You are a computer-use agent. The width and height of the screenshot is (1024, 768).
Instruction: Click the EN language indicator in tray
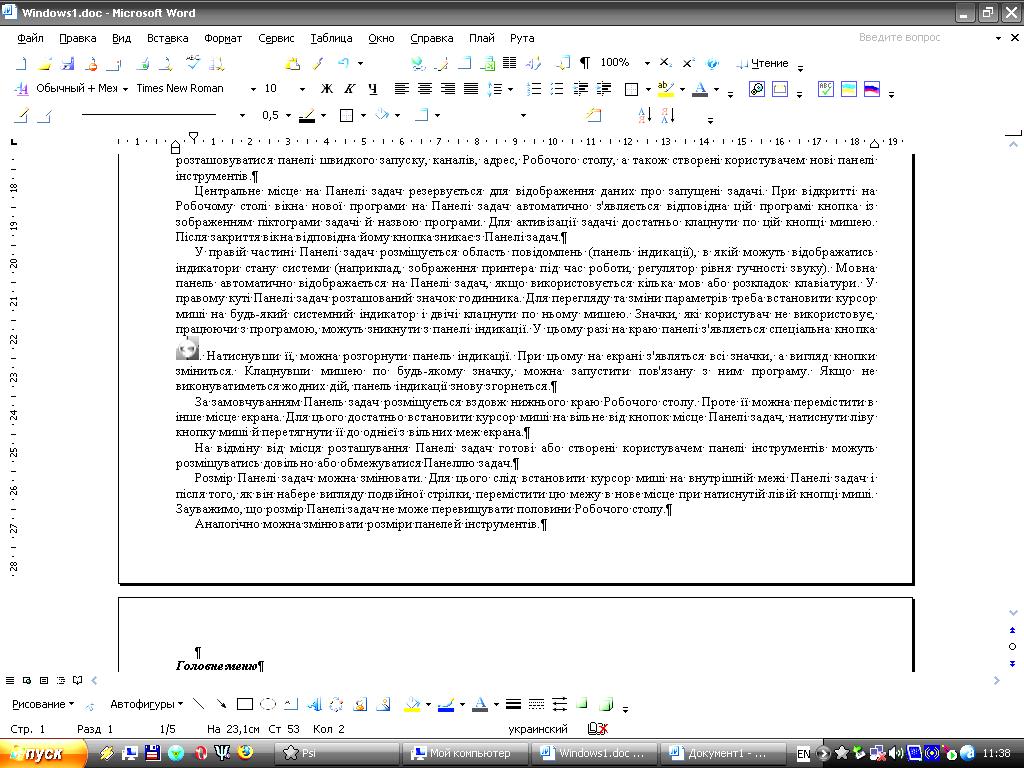click(803, 754)
